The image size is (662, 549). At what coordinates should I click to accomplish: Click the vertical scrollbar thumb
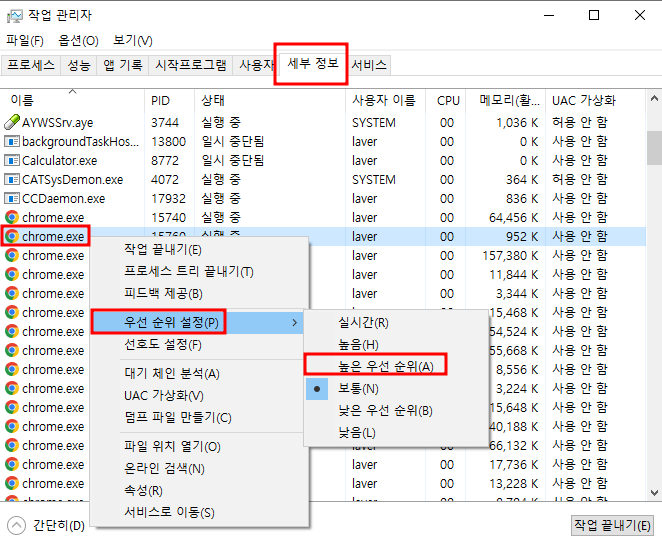click(654, 148)
